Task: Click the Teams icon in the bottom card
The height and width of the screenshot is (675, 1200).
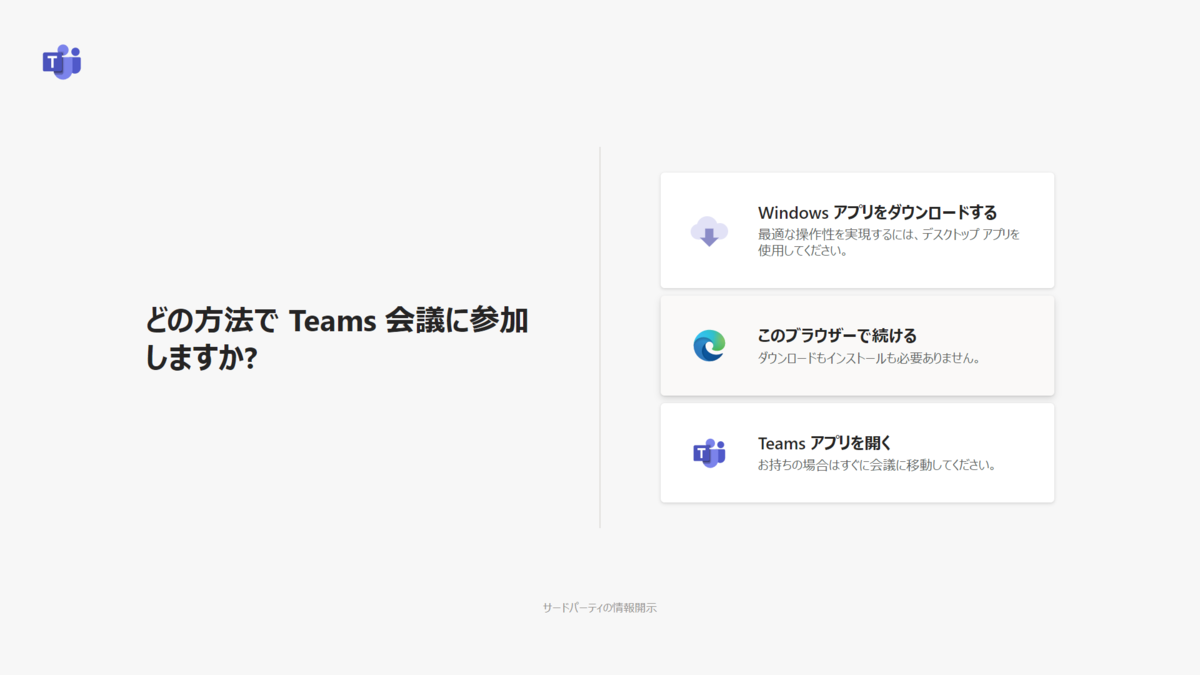Action: tap(709, 453)
